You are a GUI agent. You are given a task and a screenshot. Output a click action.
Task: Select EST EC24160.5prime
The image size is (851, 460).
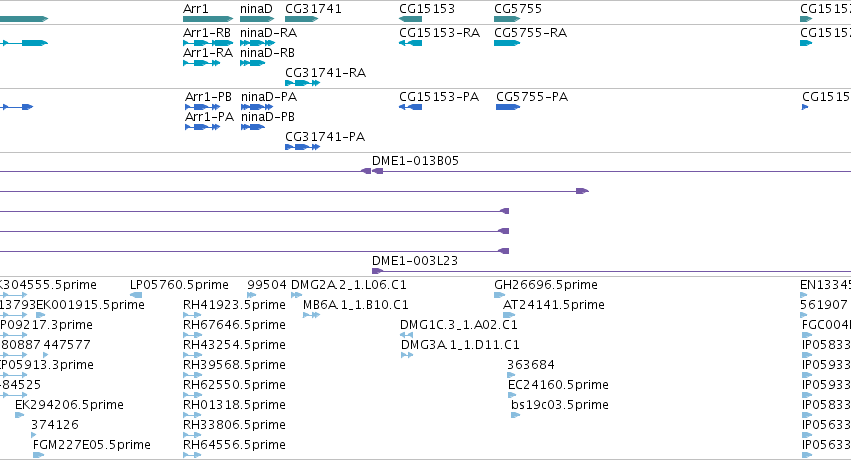point(558,385)
